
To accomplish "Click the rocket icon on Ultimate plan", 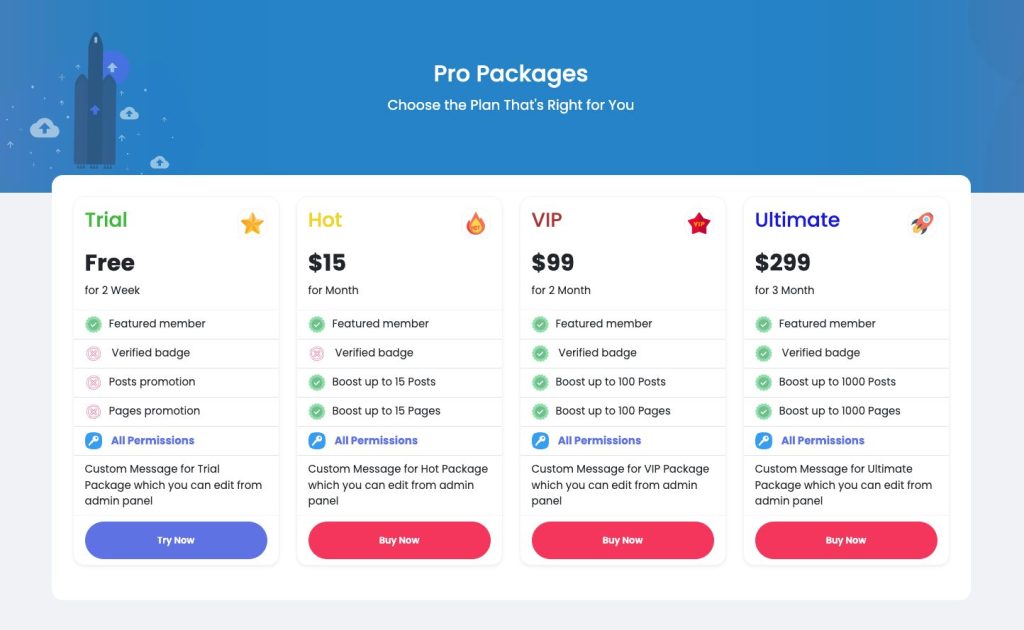I will 922,223.
